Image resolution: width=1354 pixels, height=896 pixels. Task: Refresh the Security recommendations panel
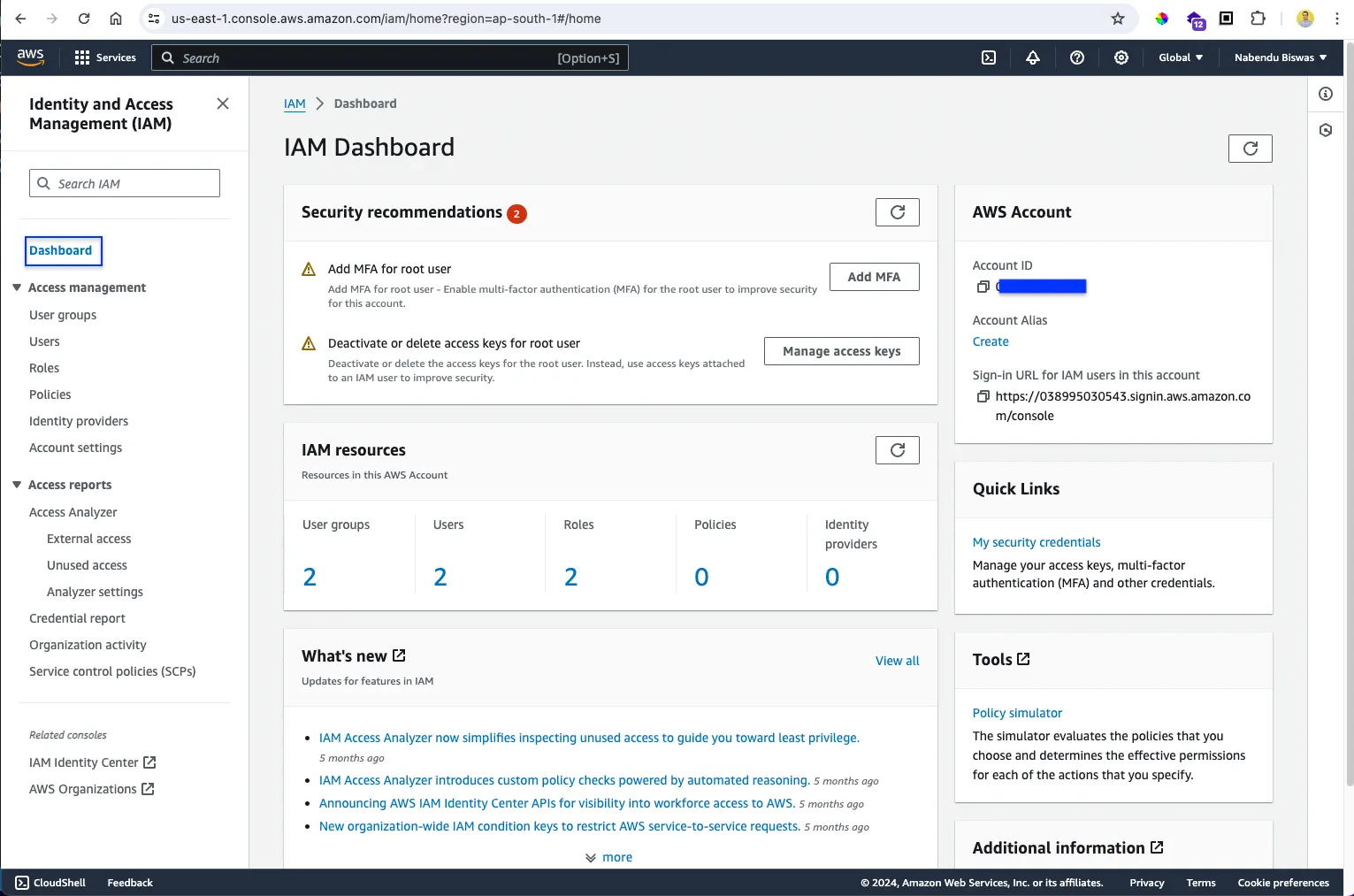pyautogui.click(x=898, y=212)
